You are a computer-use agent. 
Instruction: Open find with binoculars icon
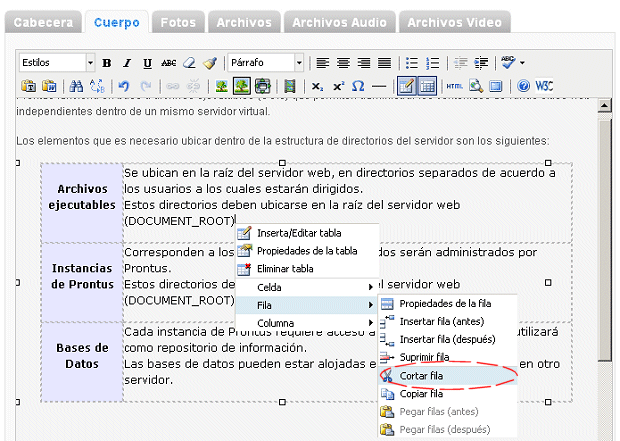pyautogui.click(x=76, y=86)
